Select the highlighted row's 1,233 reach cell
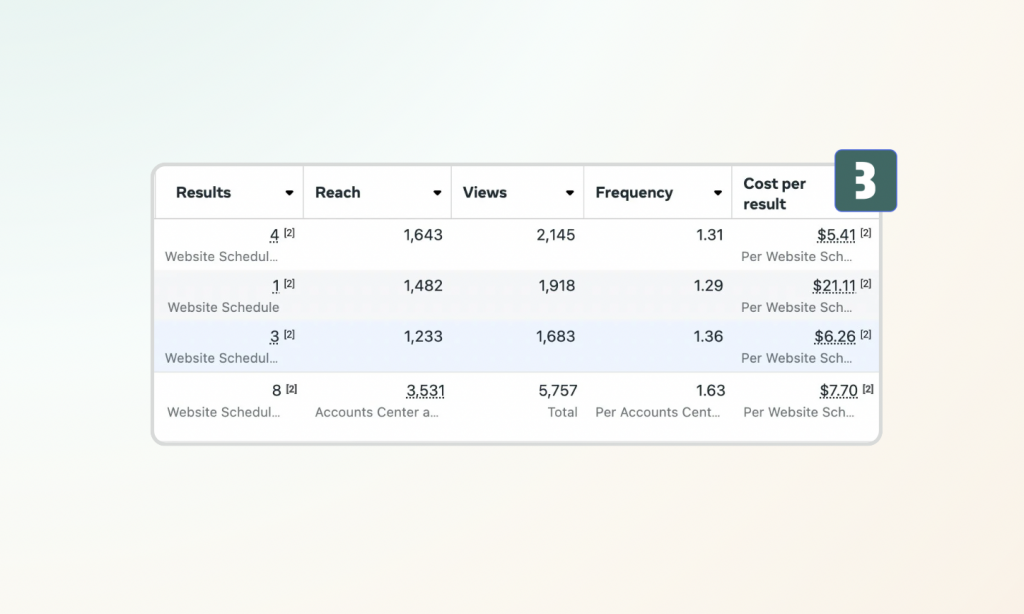Screen dimensions: 1024x614 tap(423, 337)
